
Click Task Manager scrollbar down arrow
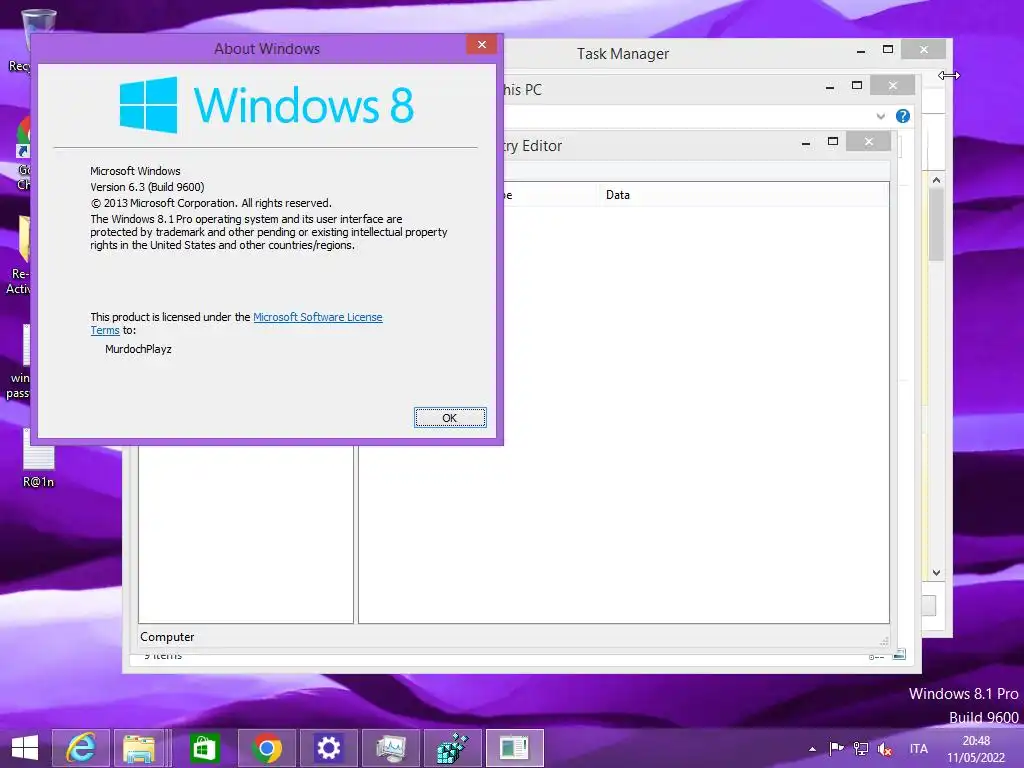coord(936,573)
